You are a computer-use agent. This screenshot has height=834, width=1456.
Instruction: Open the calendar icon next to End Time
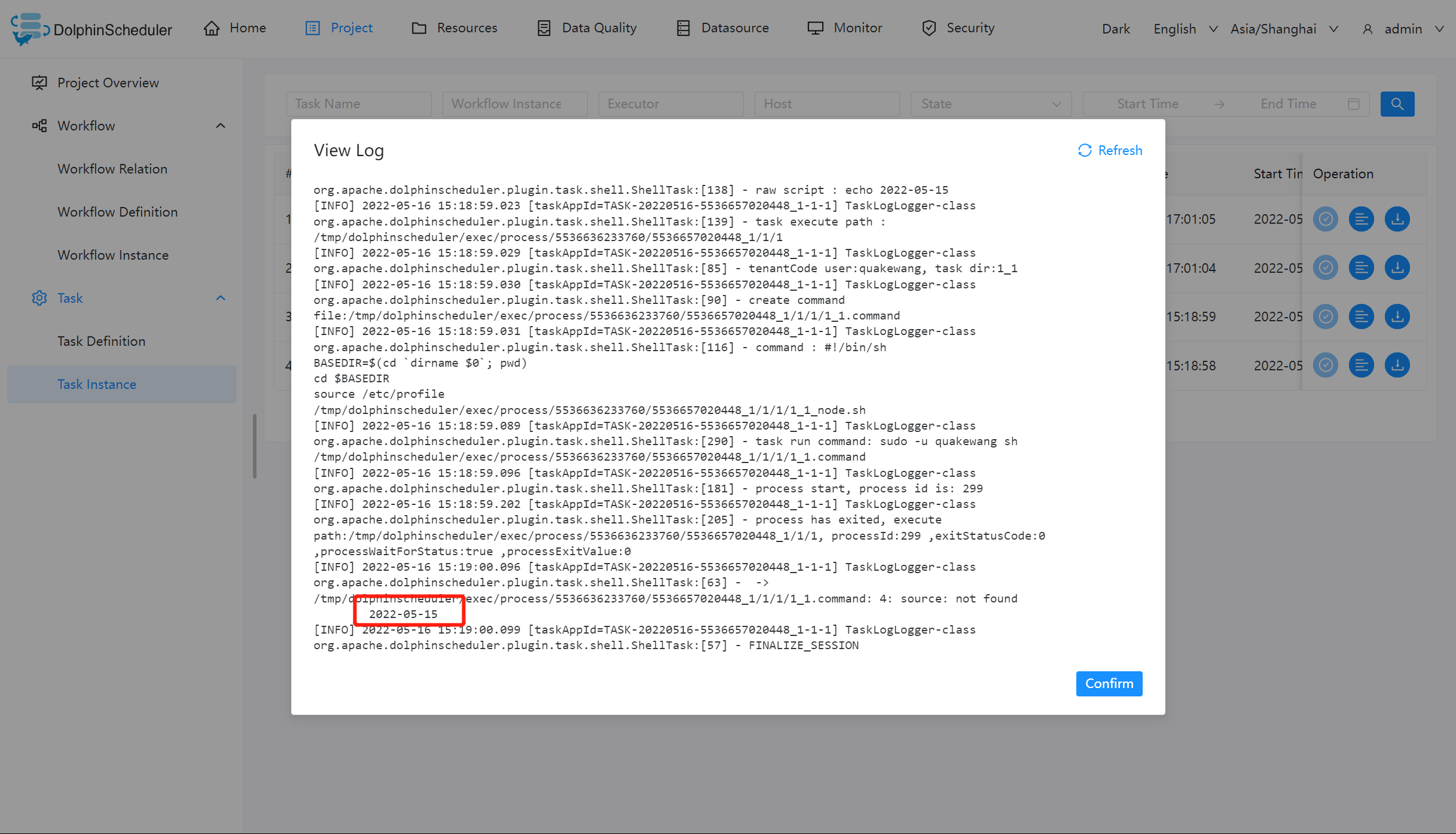tap(1354, 104)
